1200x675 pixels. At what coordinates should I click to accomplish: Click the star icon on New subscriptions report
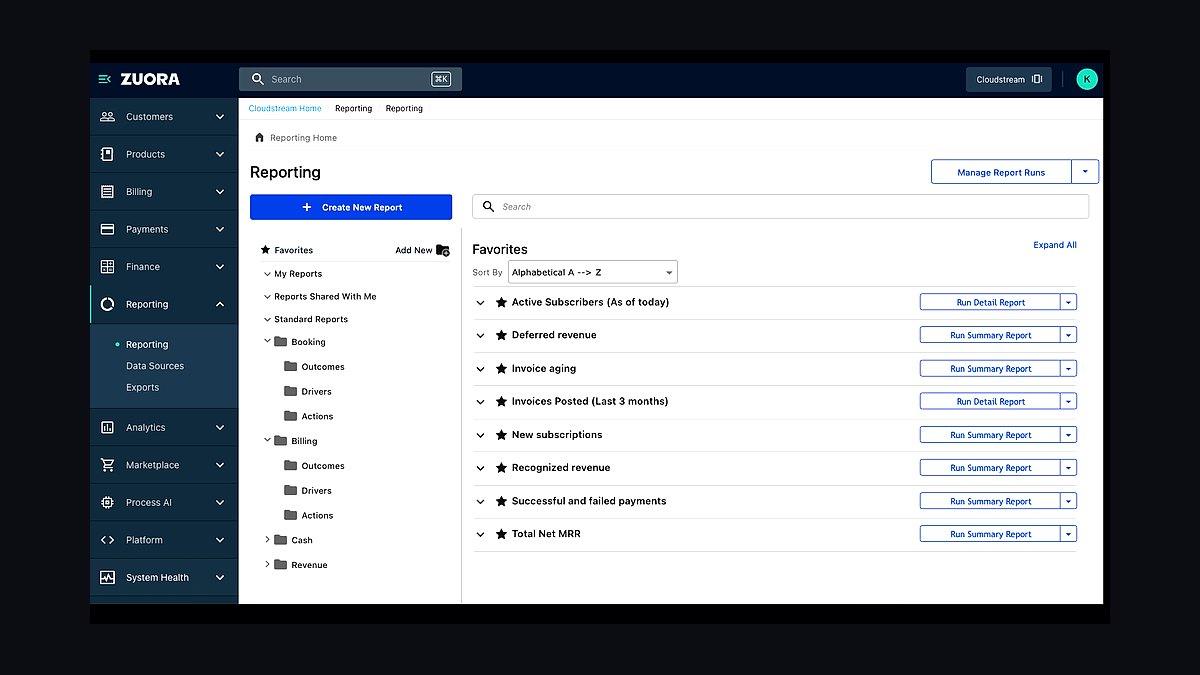501,435
